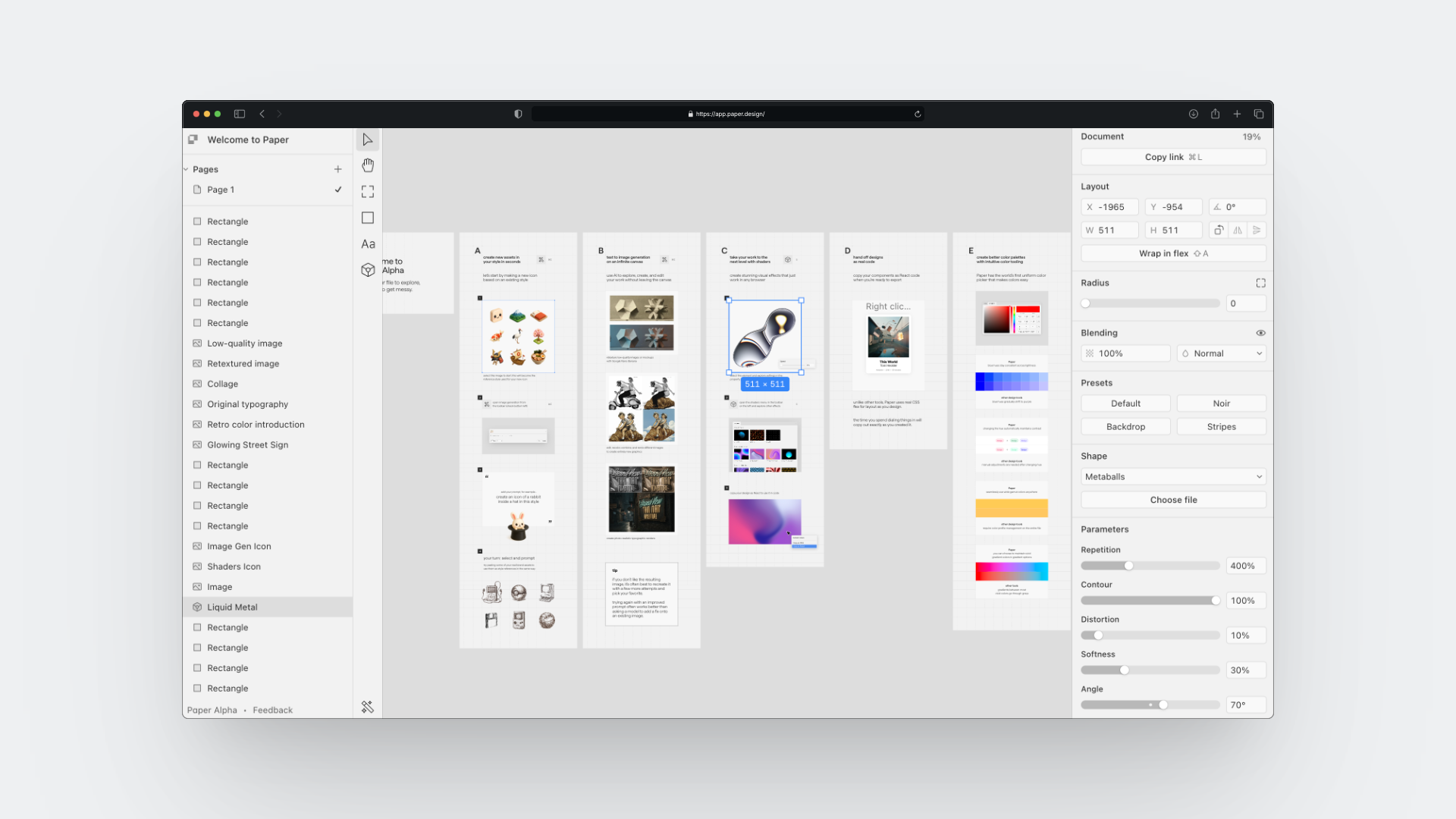Click the Copy link button
This screenshot has height=819, width=1456.
[x=1173, y=157]
